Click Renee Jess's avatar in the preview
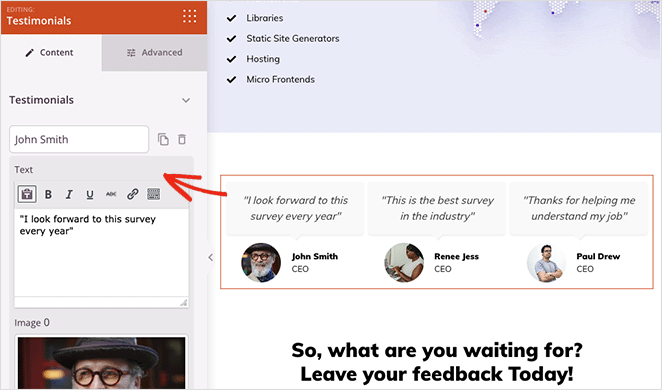 point(404,263)
